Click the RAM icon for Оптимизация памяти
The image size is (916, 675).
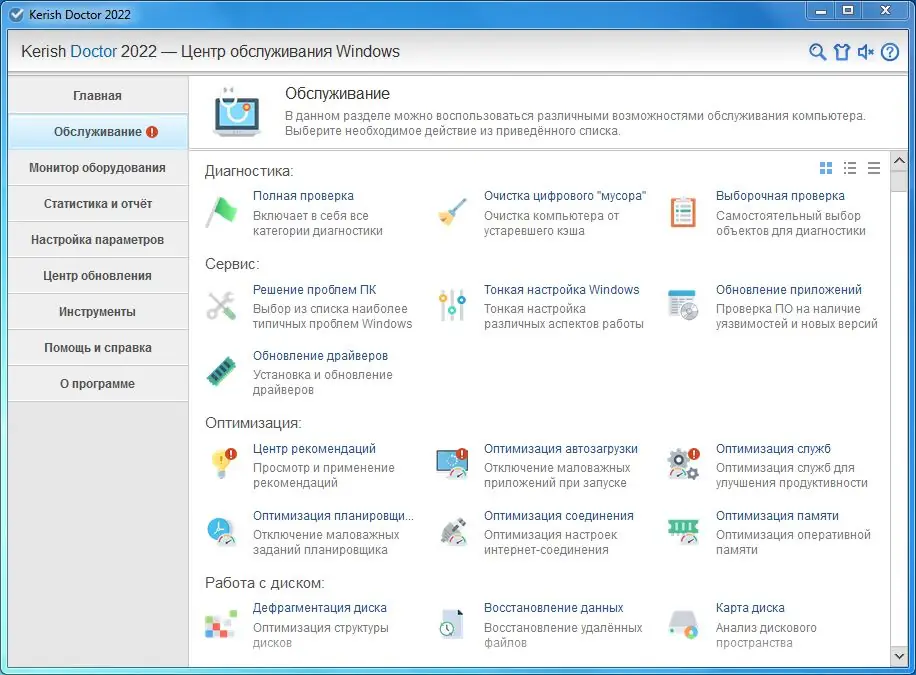(683, 531)
